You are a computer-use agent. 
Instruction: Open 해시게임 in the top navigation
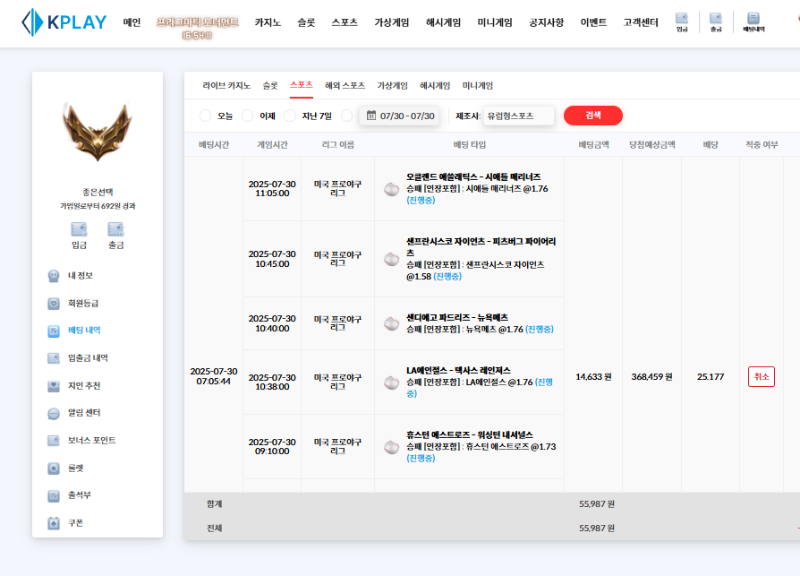(x=443, y=22)
